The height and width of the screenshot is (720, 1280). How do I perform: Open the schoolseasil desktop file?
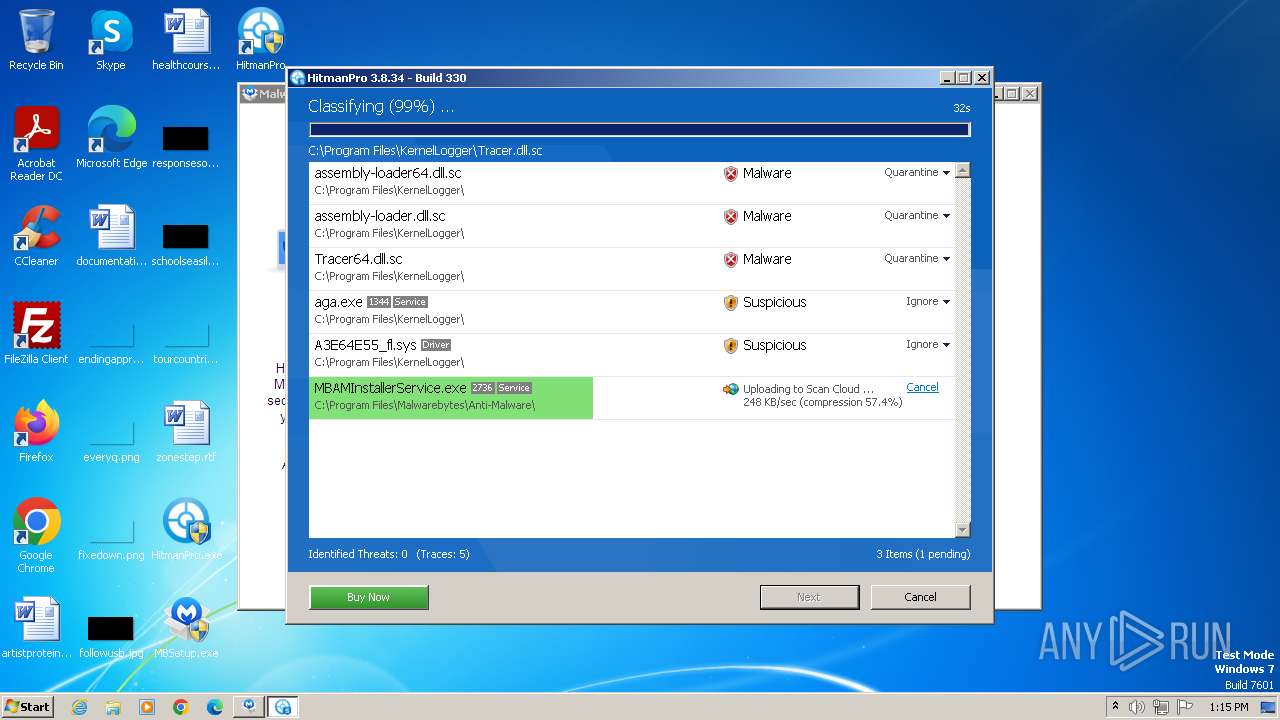(x=186, y=242)
